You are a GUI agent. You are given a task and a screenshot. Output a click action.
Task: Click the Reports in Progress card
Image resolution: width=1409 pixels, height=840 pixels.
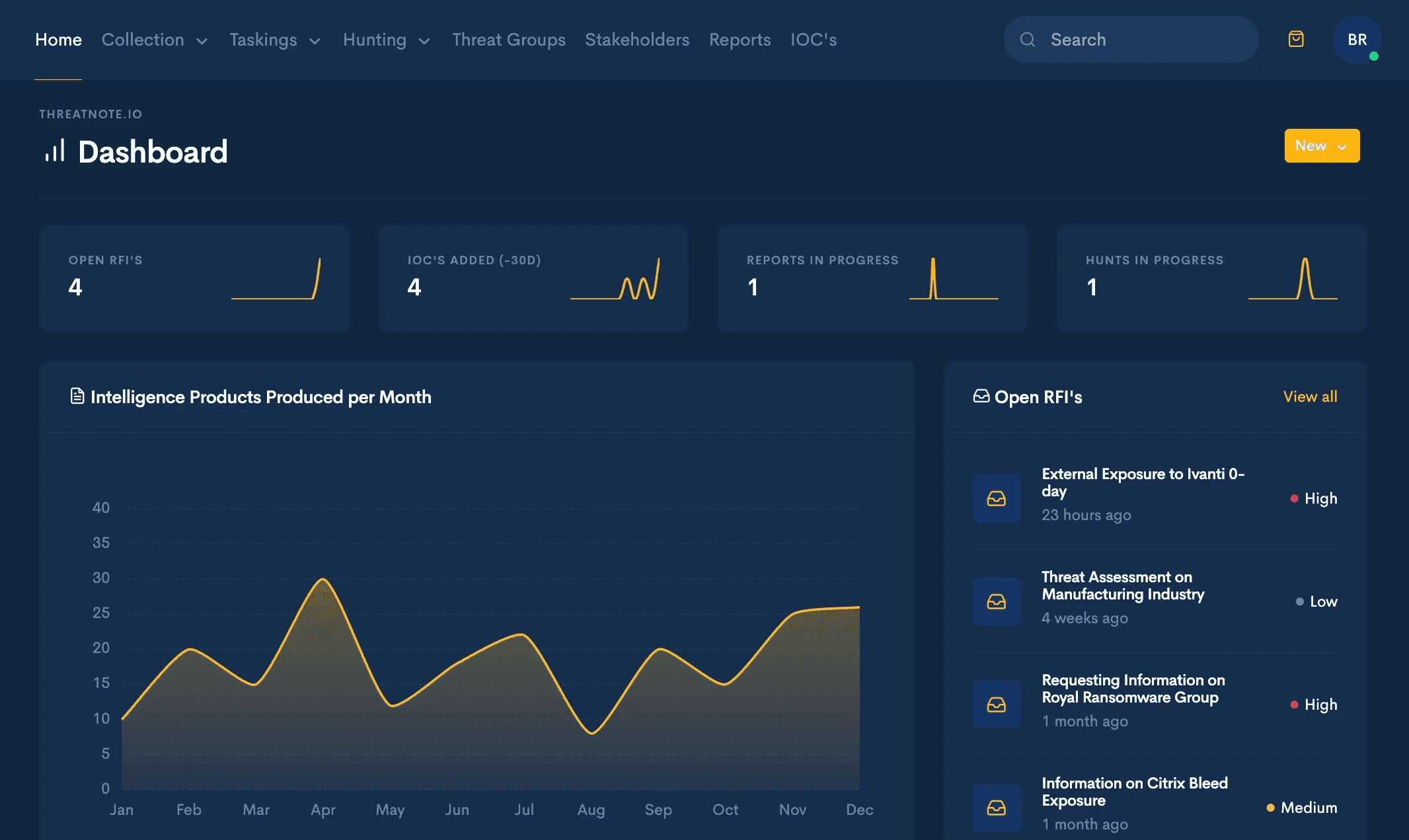click(872, 278)
